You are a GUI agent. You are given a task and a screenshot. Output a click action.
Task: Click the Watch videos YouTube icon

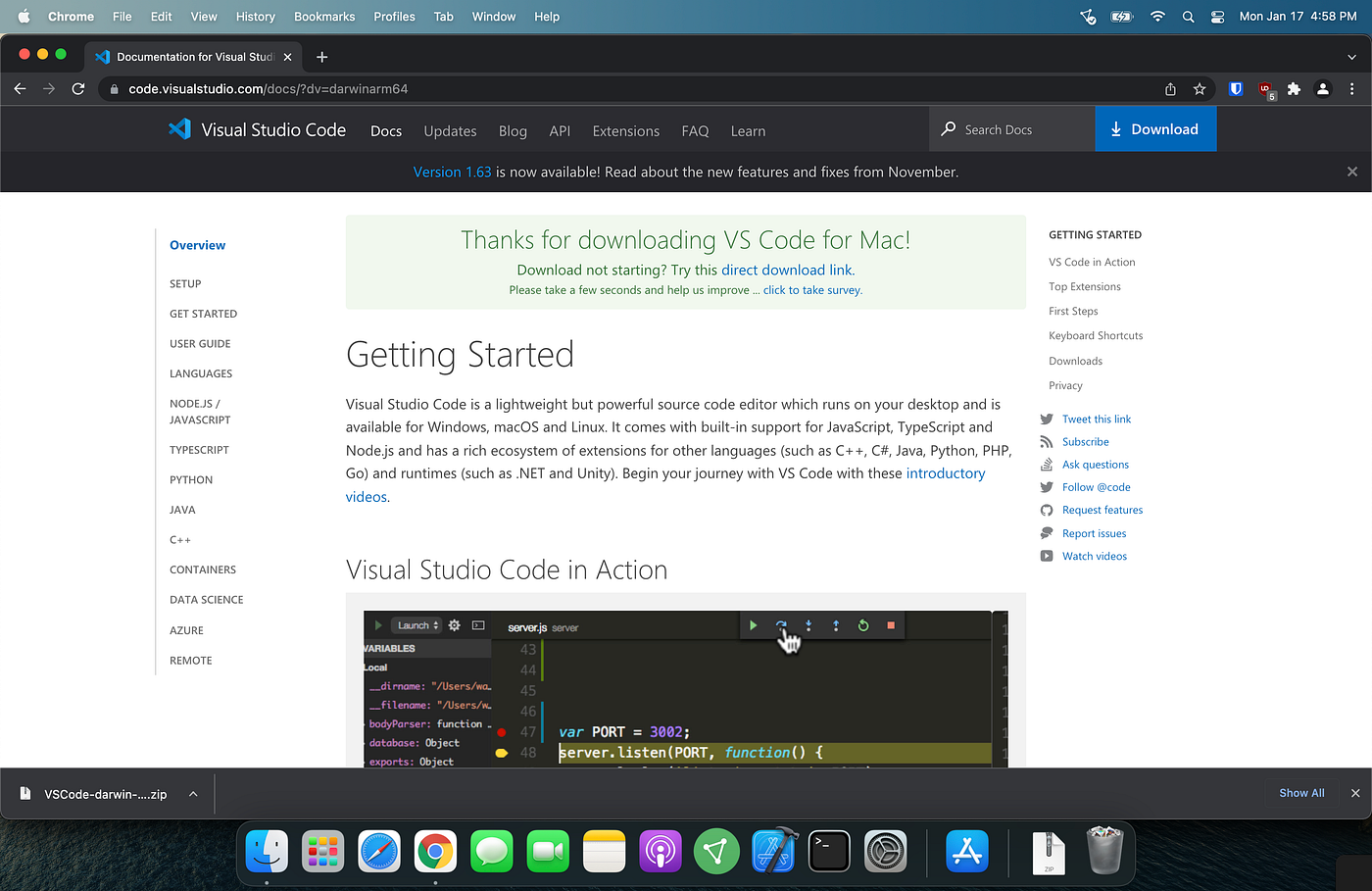(1045, 556)
